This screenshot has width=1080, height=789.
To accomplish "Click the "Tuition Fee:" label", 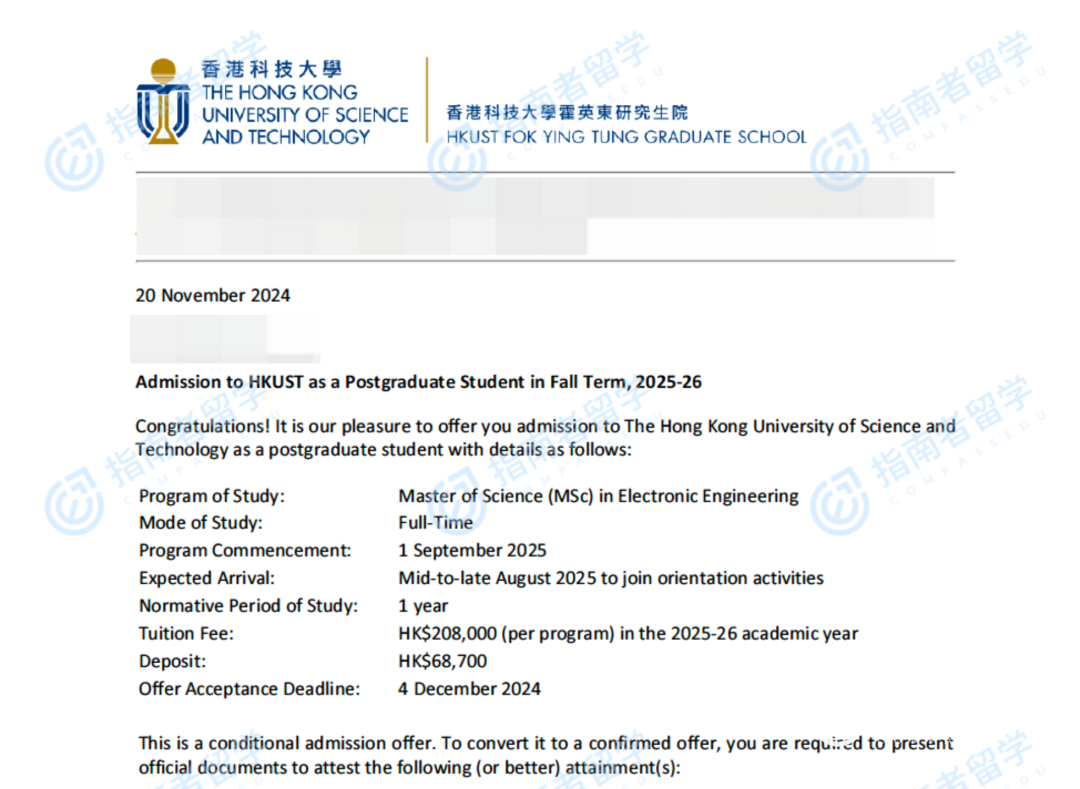I will (x=186, y=633).
